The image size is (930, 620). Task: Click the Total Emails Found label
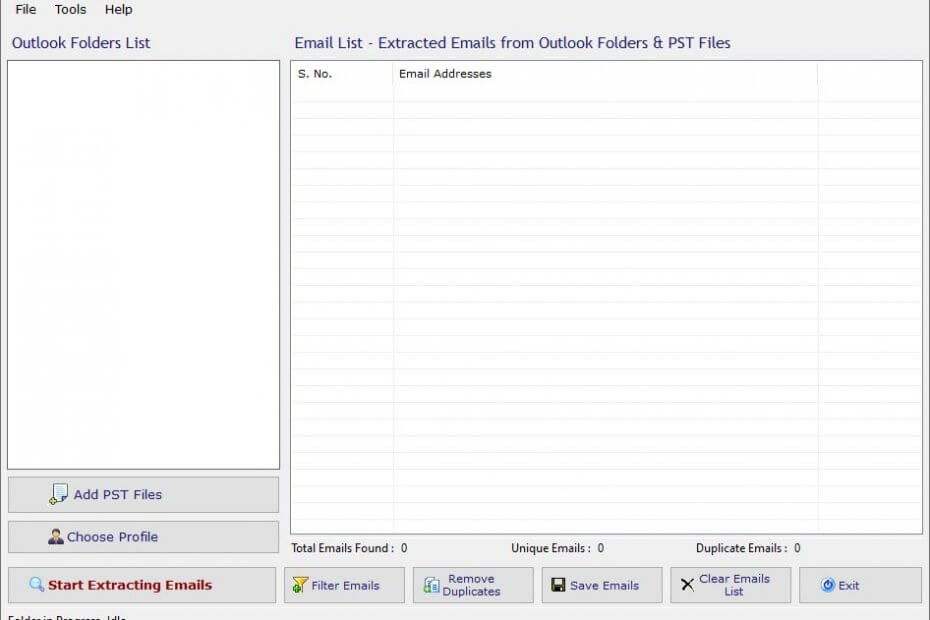point(342,548)
